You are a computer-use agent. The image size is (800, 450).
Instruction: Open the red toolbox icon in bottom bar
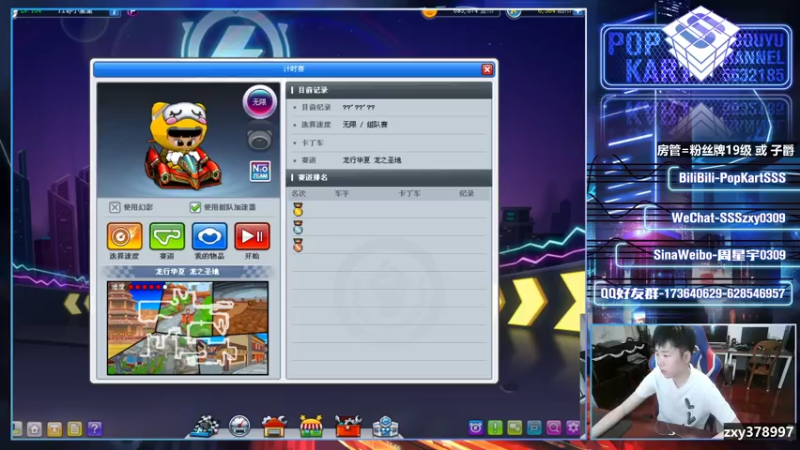(348, 427)
